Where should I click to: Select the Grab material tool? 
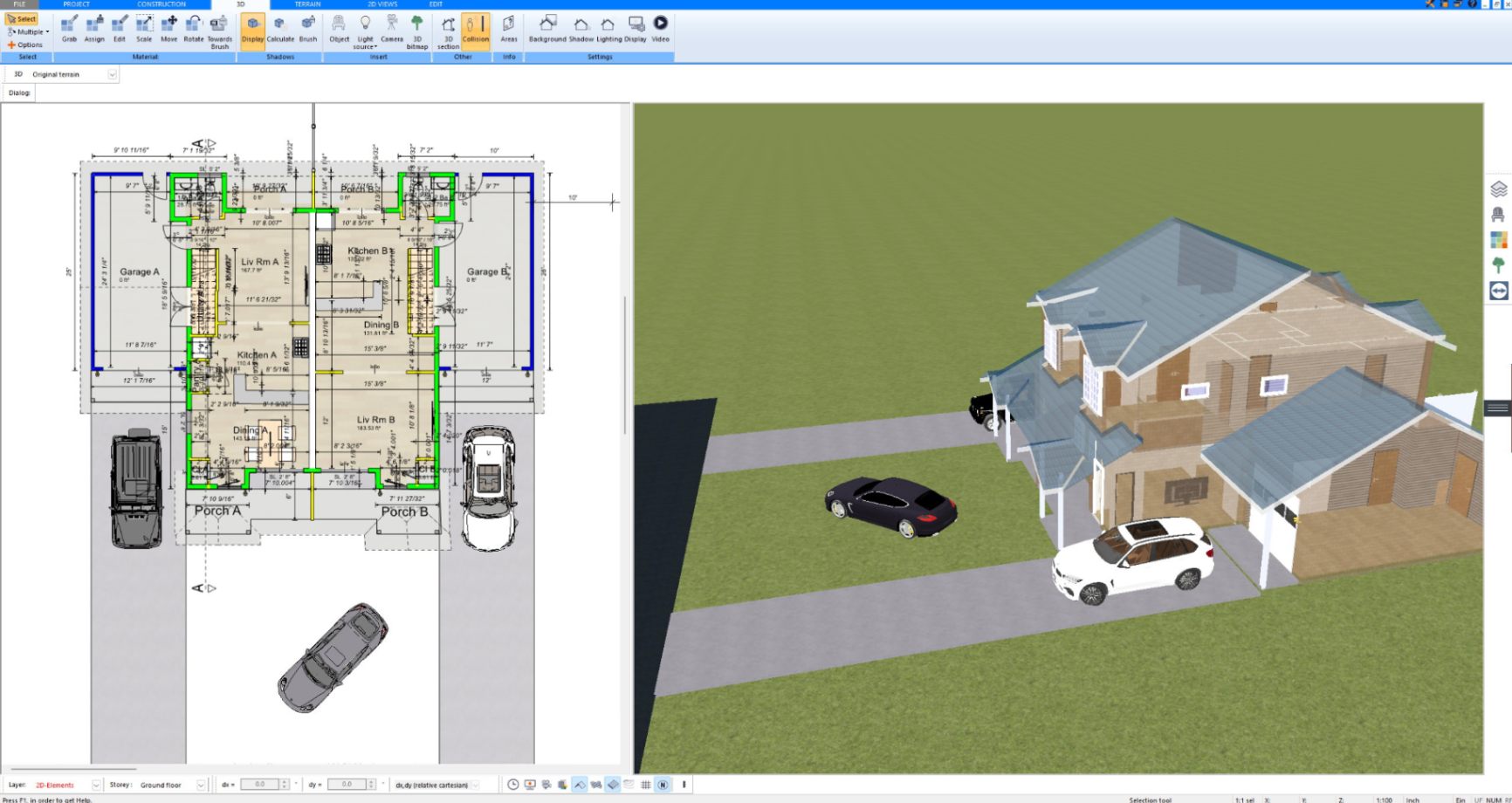(x=69, y=29)
